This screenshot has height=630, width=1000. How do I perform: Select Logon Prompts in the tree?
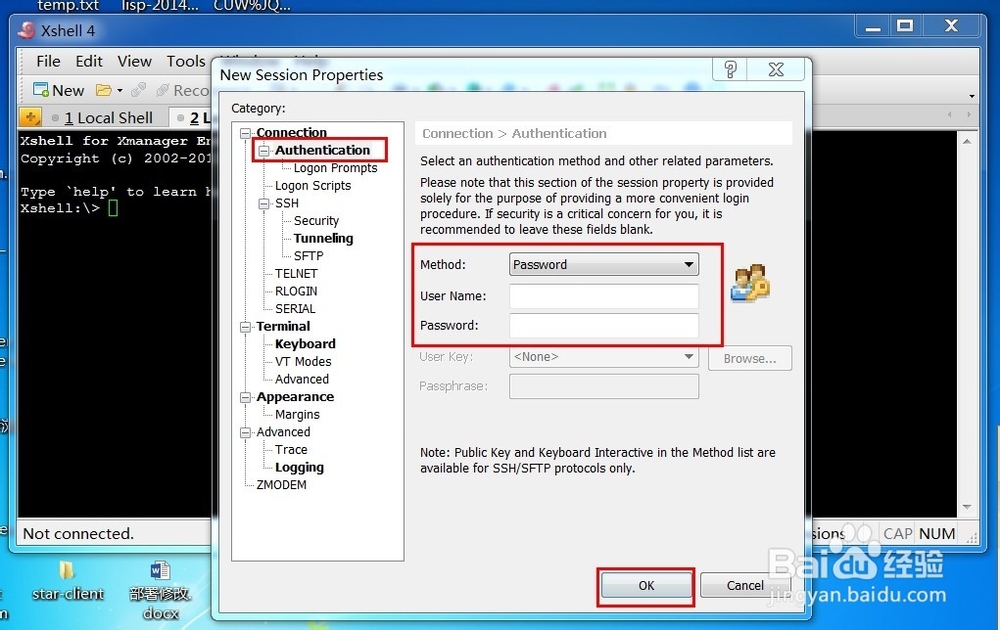(335, 168)
